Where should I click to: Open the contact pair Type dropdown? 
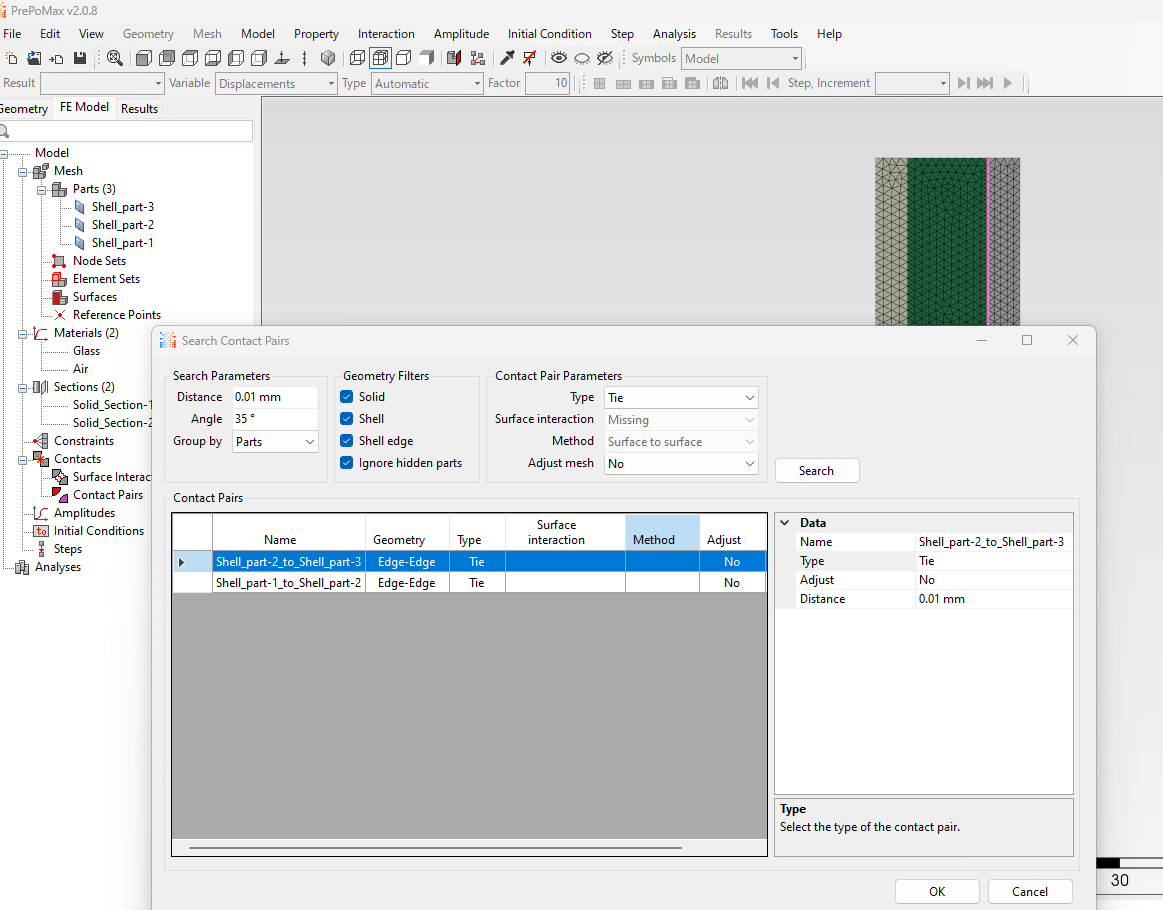coord(681,398)
